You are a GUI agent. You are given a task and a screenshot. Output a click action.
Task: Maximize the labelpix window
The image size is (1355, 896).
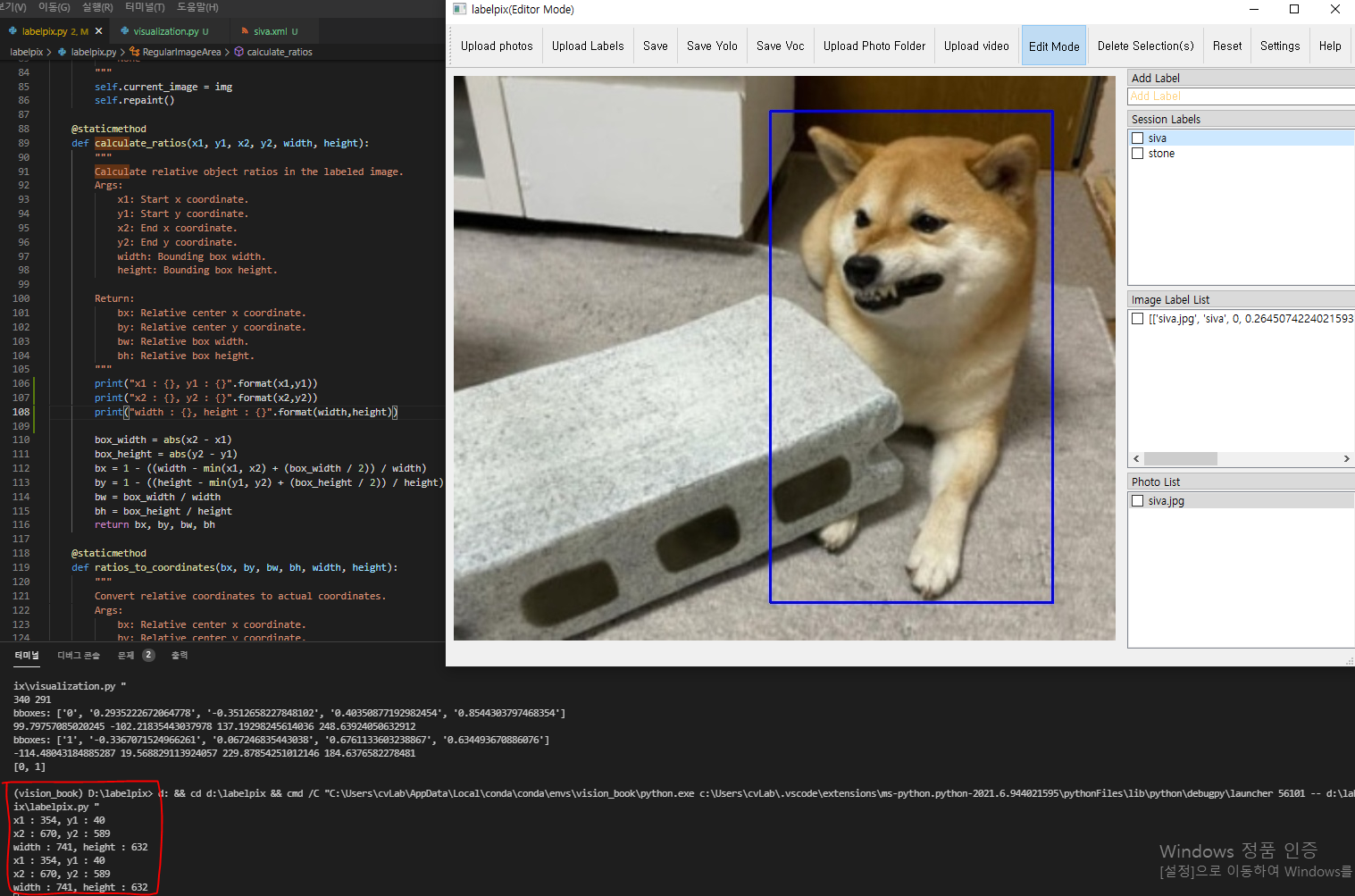(1294, 9)
